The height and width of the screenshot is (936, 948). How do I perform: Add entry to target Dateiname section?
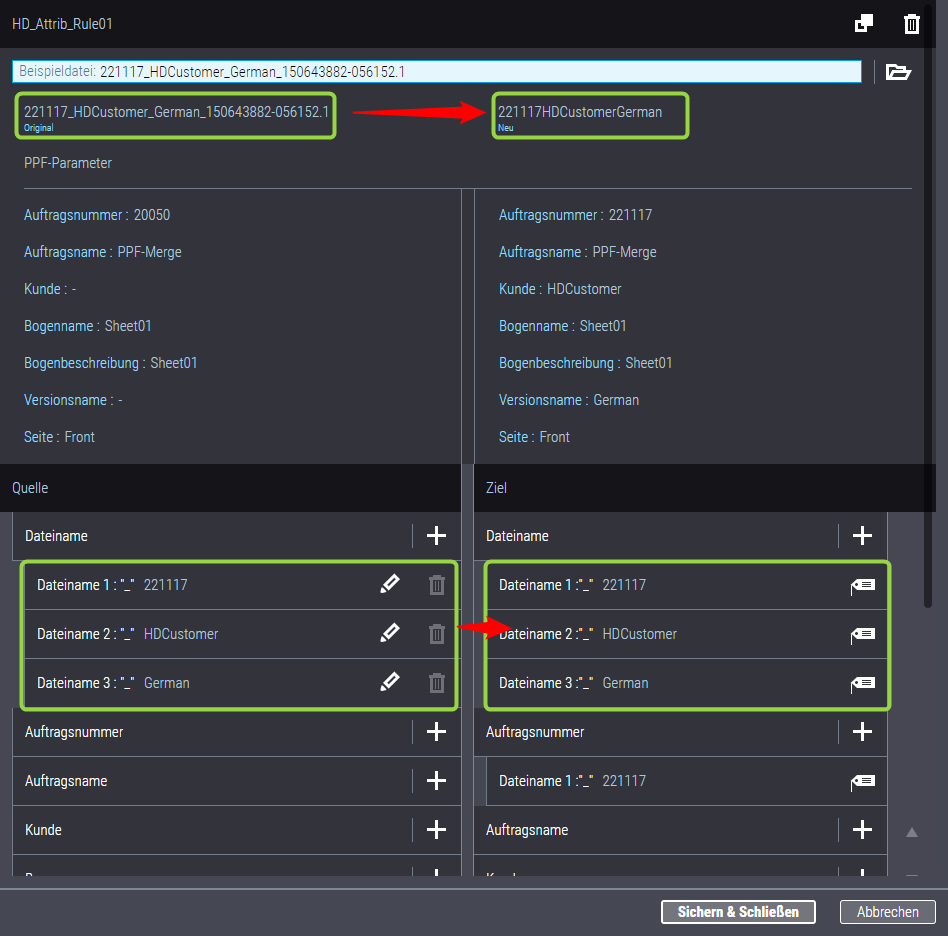coord(862,536)
